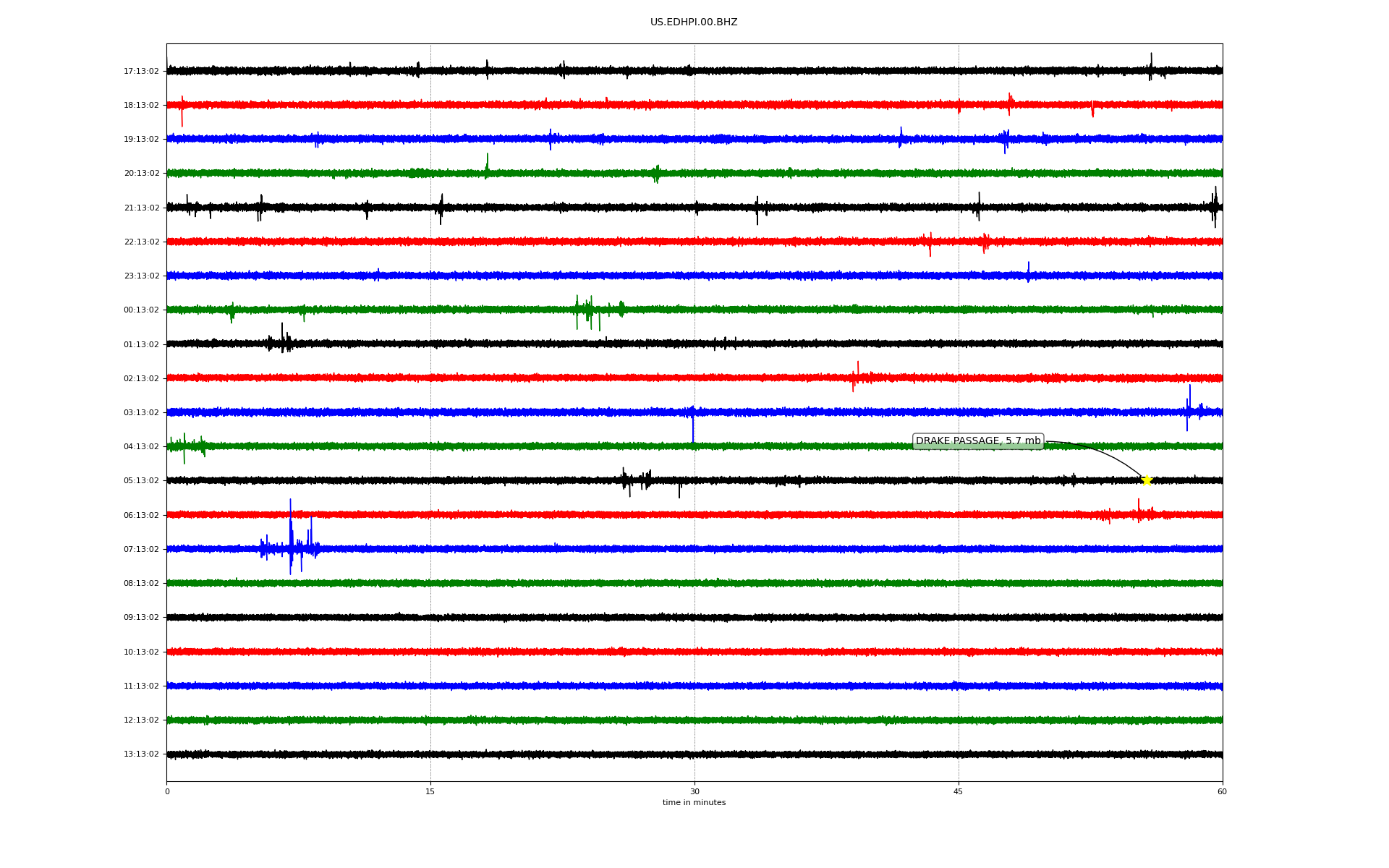The height and width of the screenshot is (868, 1389).
Task: Click the yellow star earthquake marker
Action: tap(1147, 480)
